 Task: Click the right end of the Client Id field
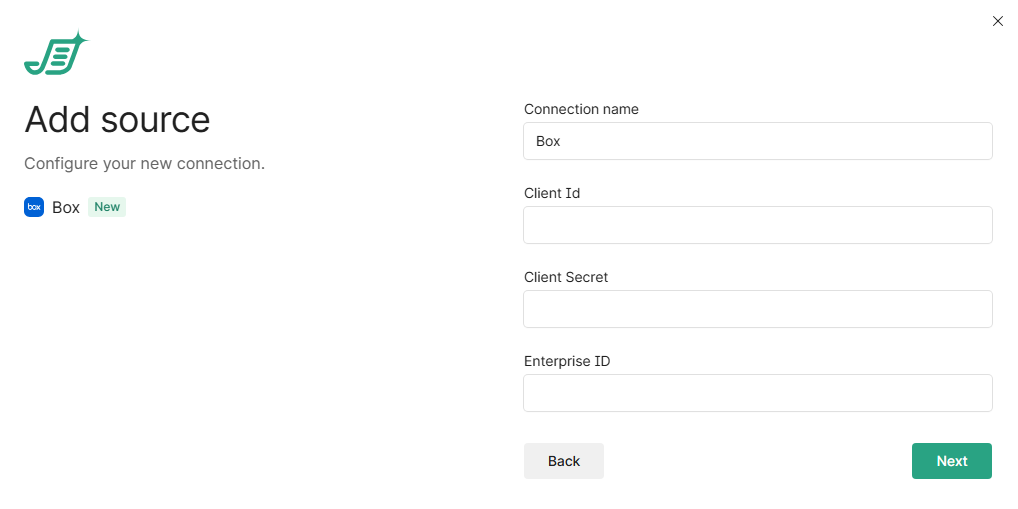[975, 225]
